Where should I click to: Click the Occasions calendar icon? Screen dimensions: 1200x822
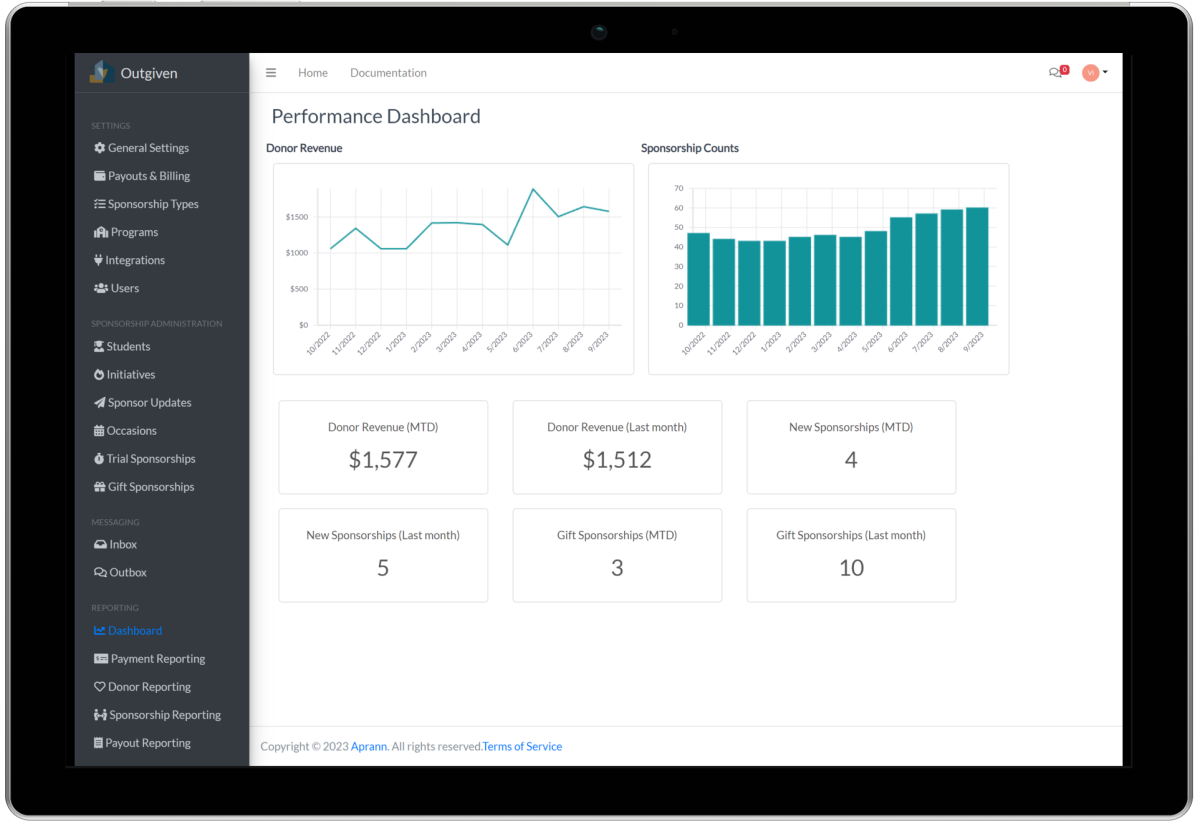98,431
